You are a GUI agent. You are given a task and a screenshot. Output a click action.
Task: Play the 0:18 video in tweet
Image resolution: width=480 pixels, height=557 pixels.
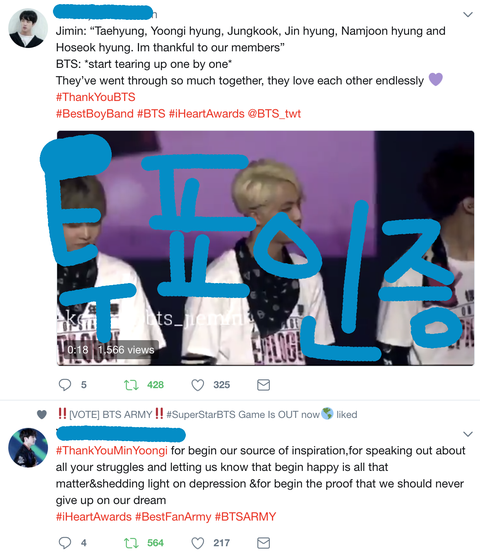(265, 248)
